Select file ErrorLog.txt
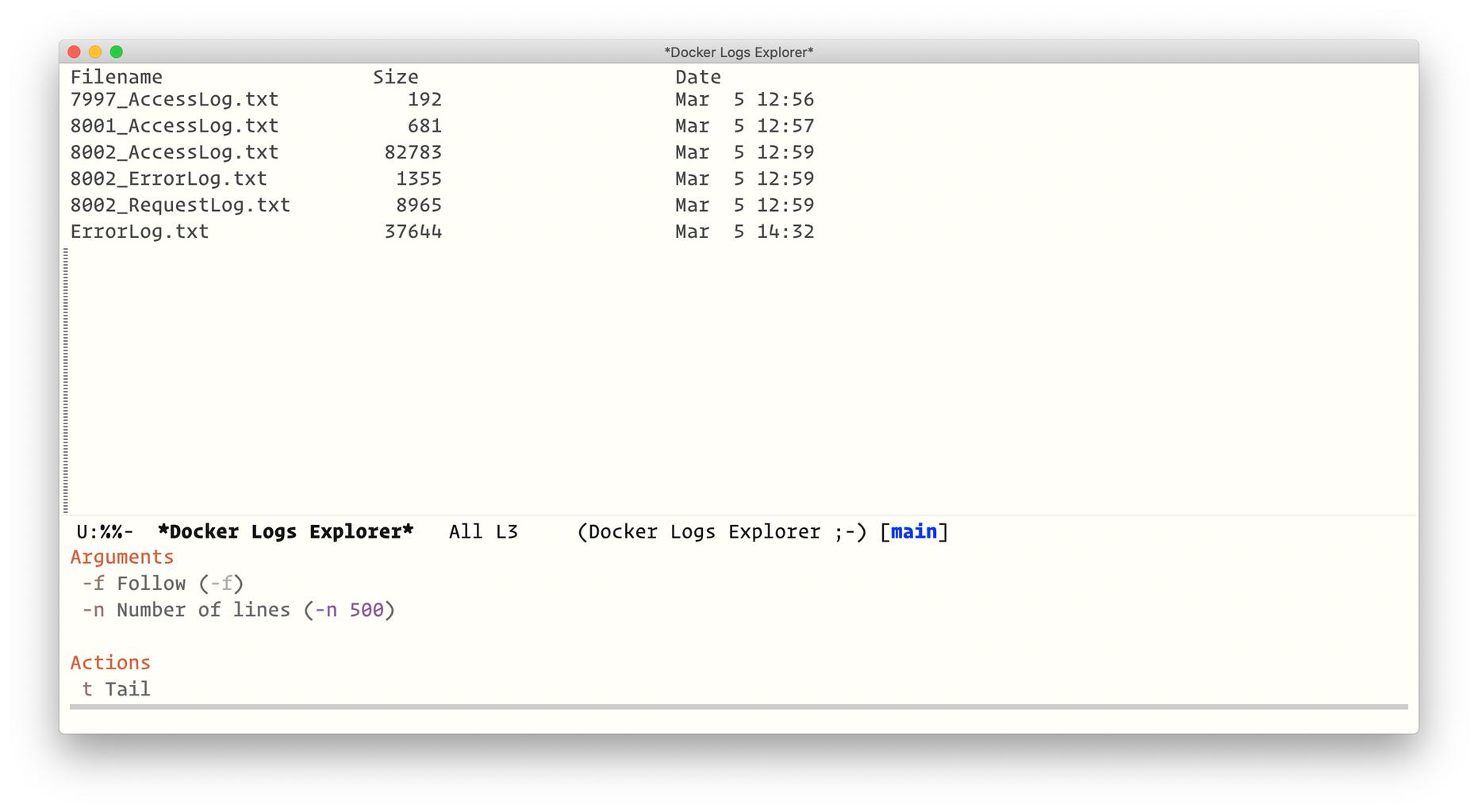1478x812 pixels. (140, 232)
